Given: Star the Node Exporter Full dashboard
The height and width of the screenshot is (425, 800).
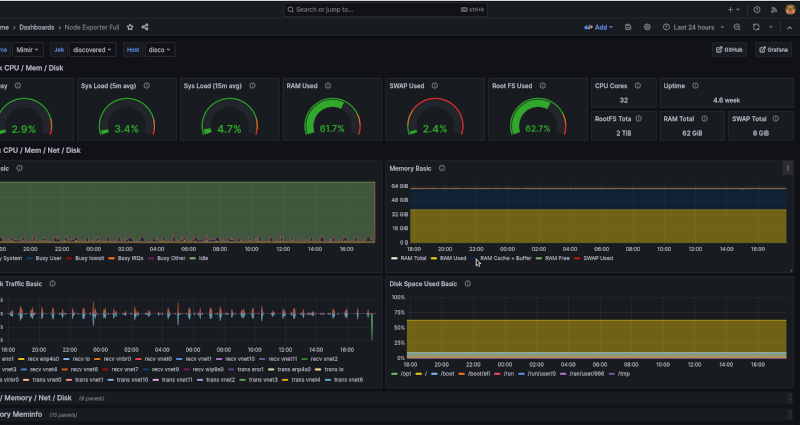Looking at the screenshot, I should tap(131, 27).
